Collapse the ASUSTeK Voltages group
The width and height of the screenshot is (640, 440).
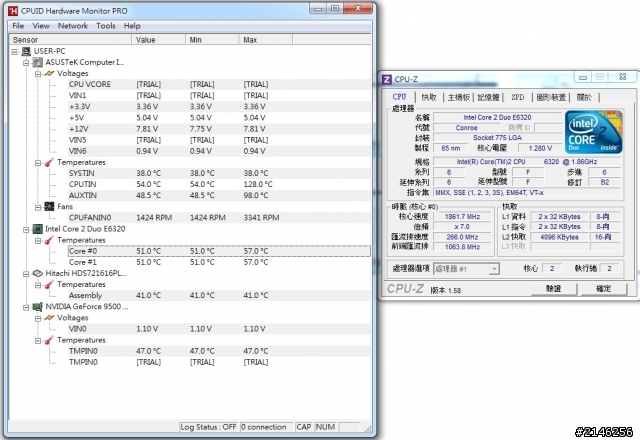click(38, 74)
